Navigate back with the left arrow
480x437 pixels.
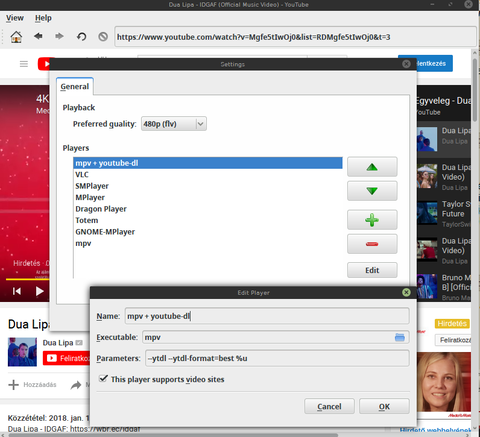pyautogui.click(x=38, y=36)
